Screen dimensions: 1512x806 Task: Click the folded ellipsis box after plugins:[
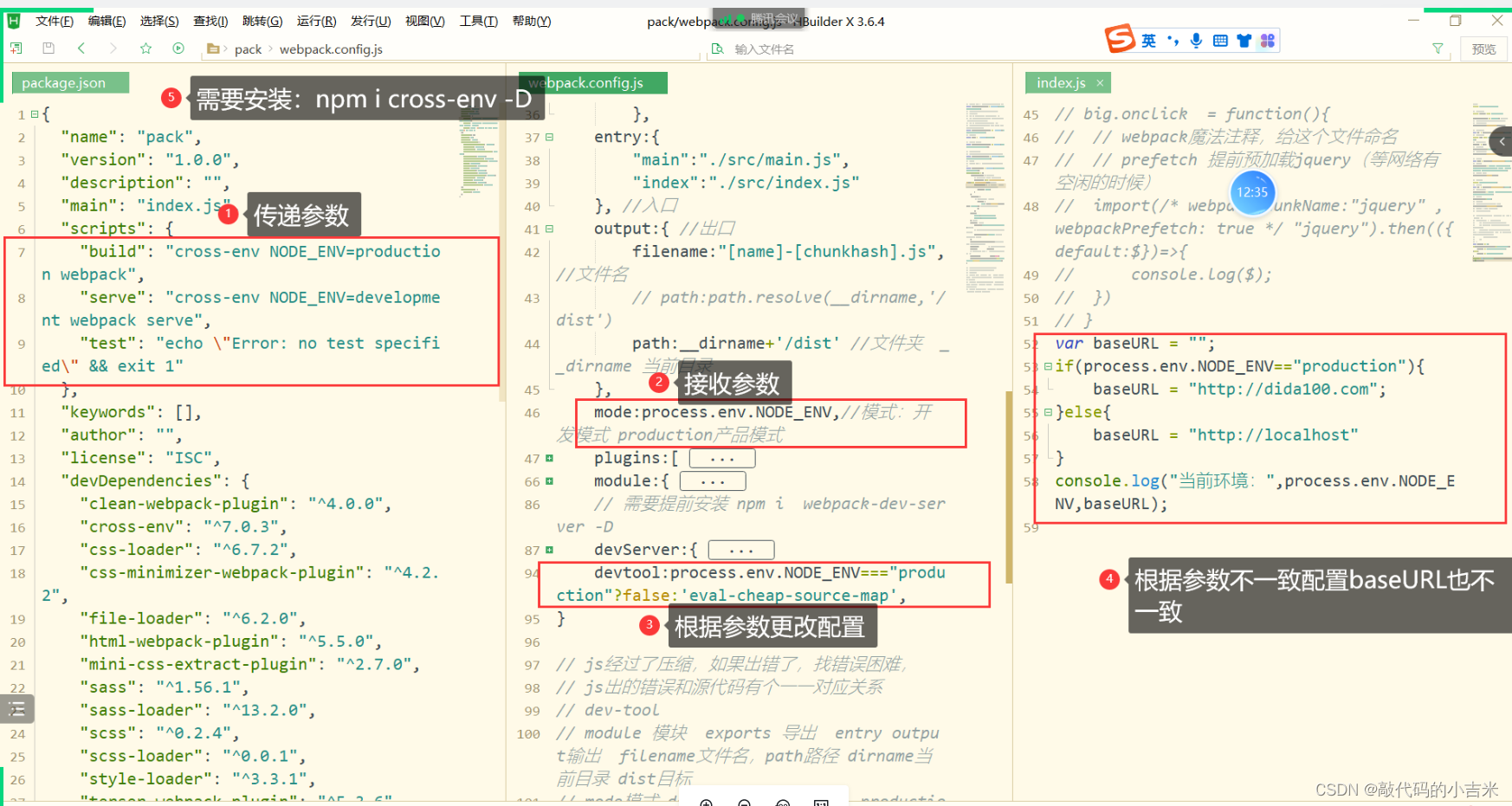(722, 458)
